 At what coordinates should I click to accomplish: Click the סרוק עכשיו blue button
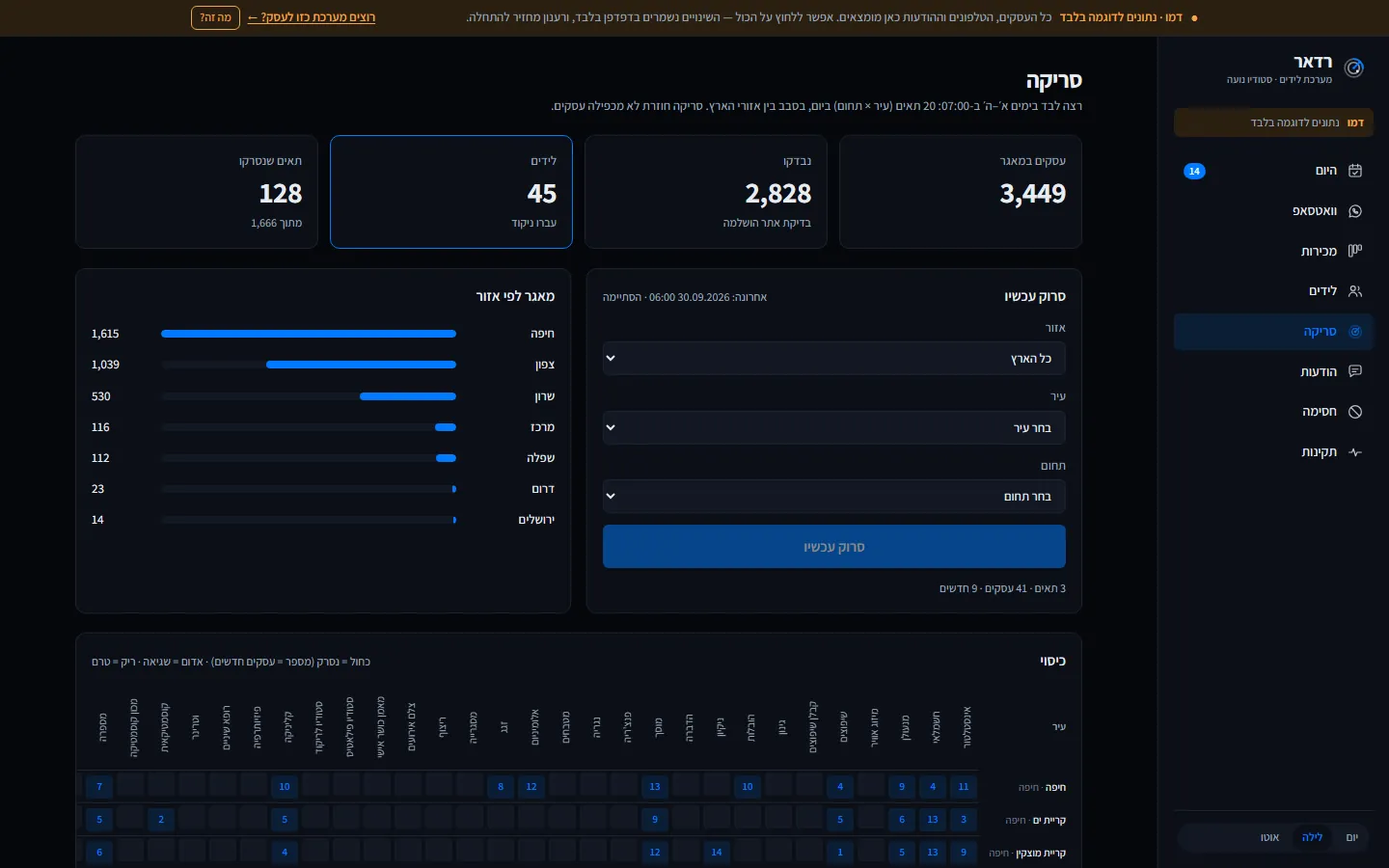(834, 547)
